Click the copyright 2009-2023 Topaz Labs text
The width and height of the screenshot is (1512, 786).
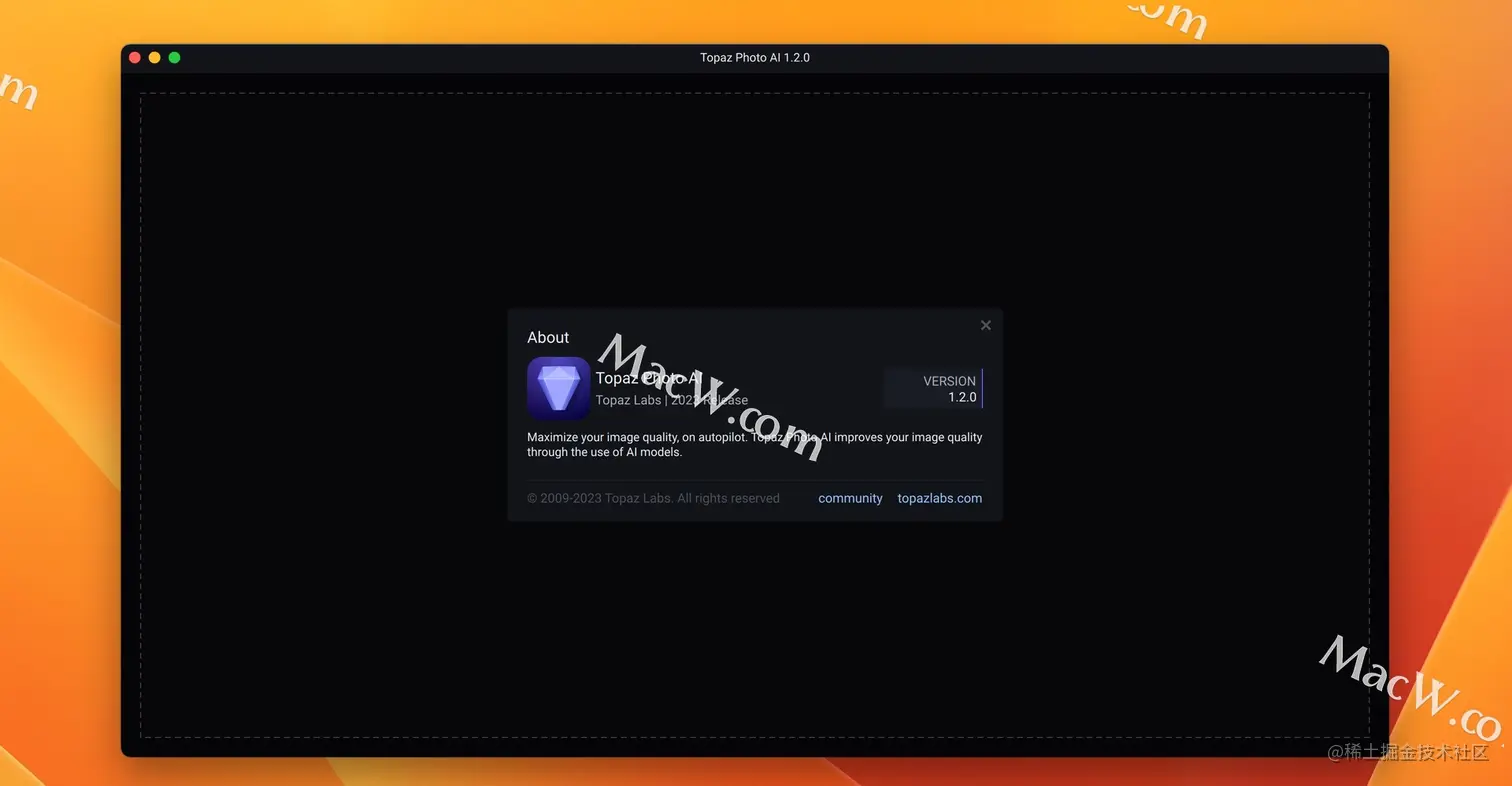653,498
